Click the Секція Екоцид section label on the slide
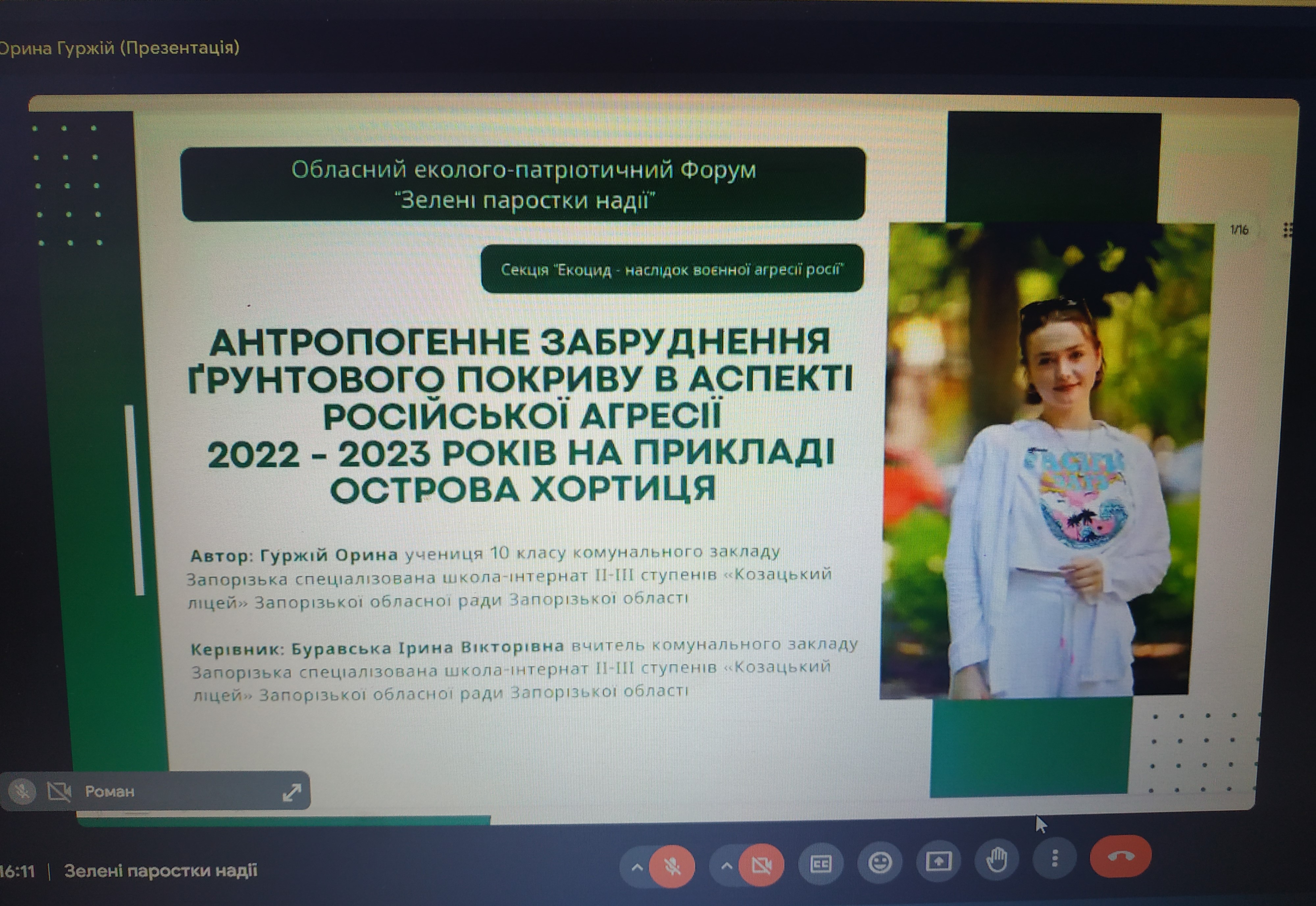 pyautogui.click(x=672, y=269)
